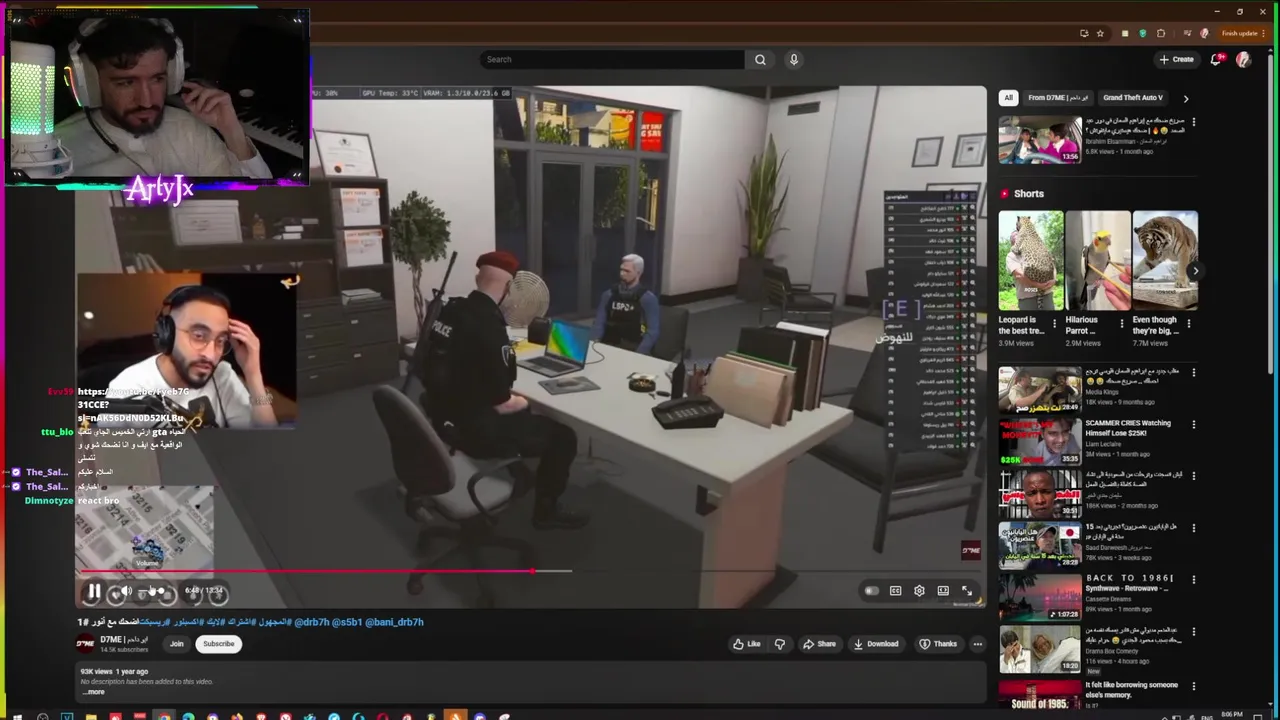Open options for the Leopard short

tap(1054, 324)
